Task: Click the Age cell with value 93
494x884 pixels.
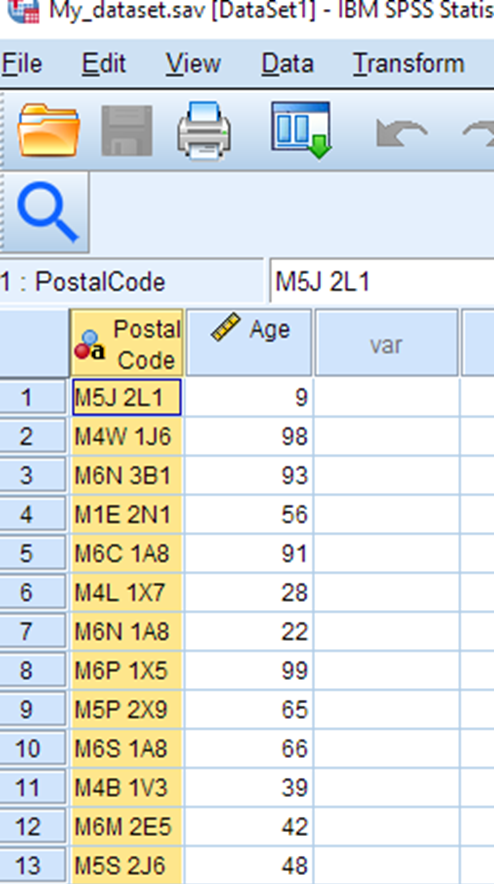Action: (x=249, y=476)
